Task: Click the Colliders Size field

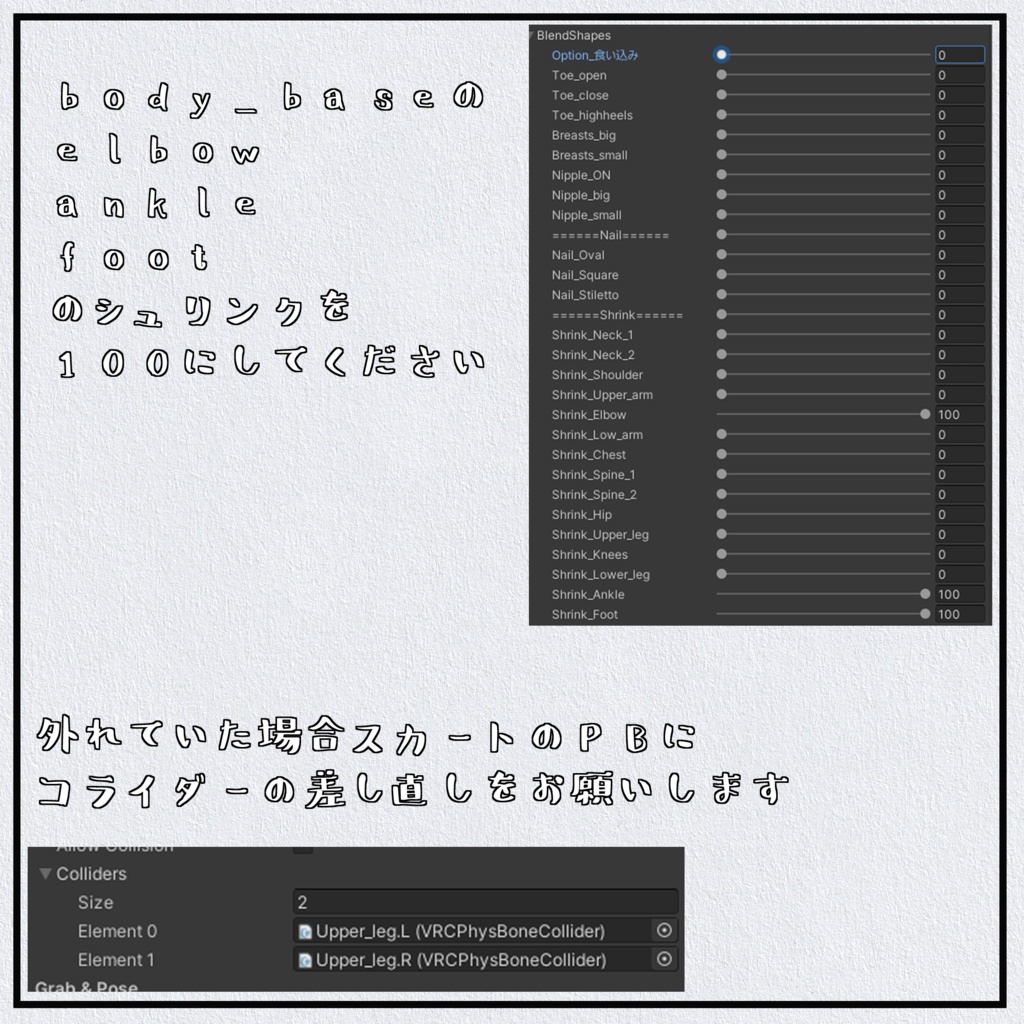Action: click(x=485, y=902)
